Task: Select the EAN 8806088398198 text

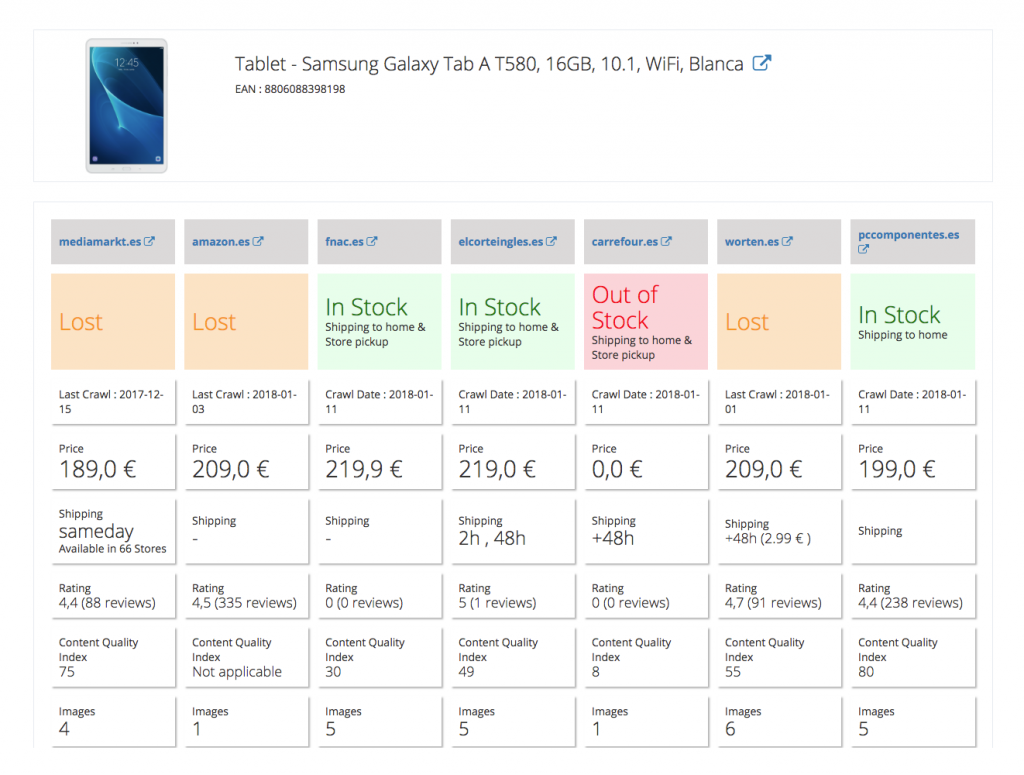Action: pos(290,89)
